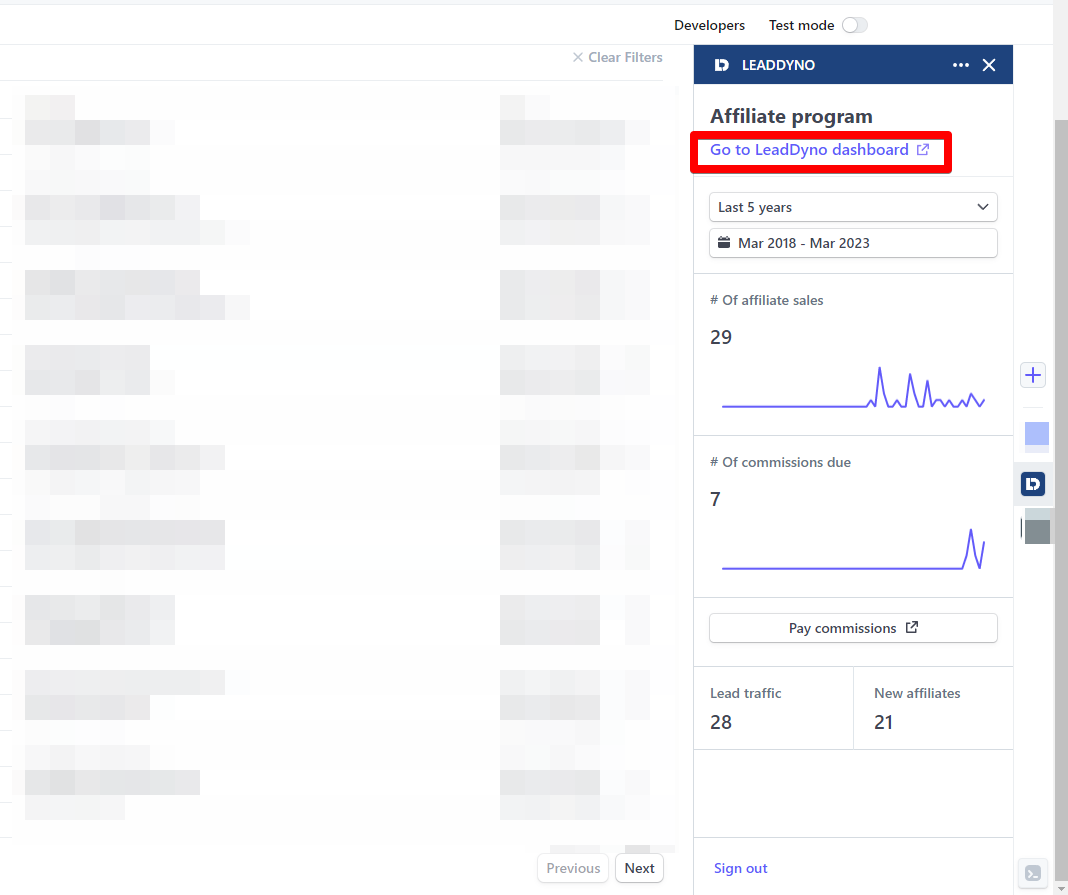Open the LeadDyno app from sidebar dock
This screenshot has height=895, width=1068.
click(1033, 484)
